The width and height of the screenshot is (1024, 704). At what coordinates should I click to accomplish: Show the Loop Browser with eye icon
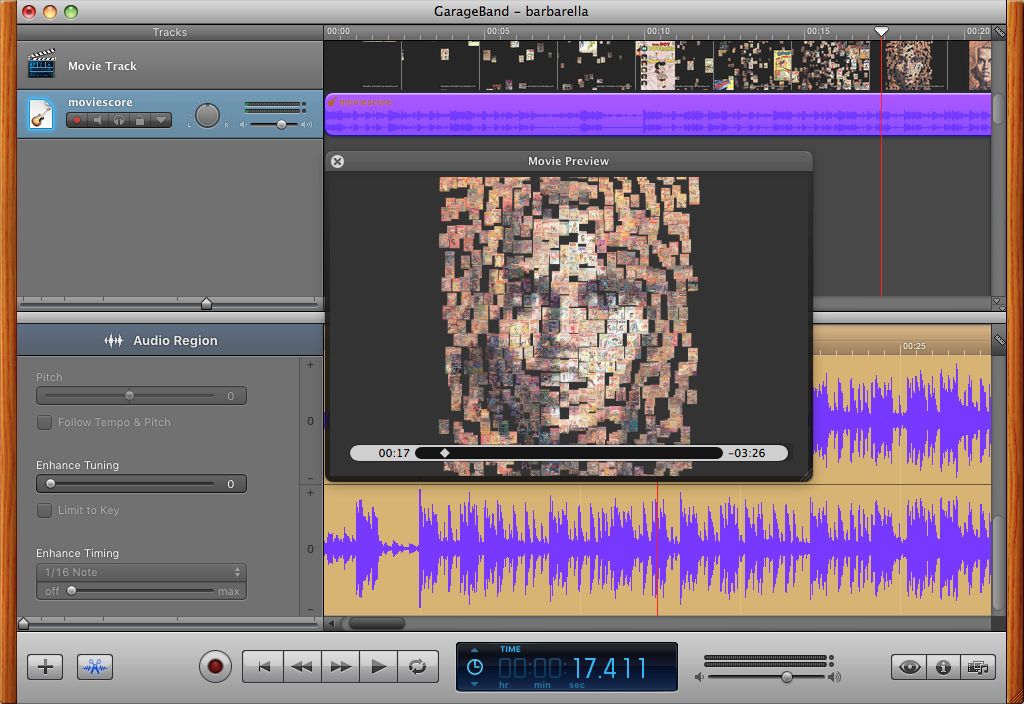(x=909, y=667)
